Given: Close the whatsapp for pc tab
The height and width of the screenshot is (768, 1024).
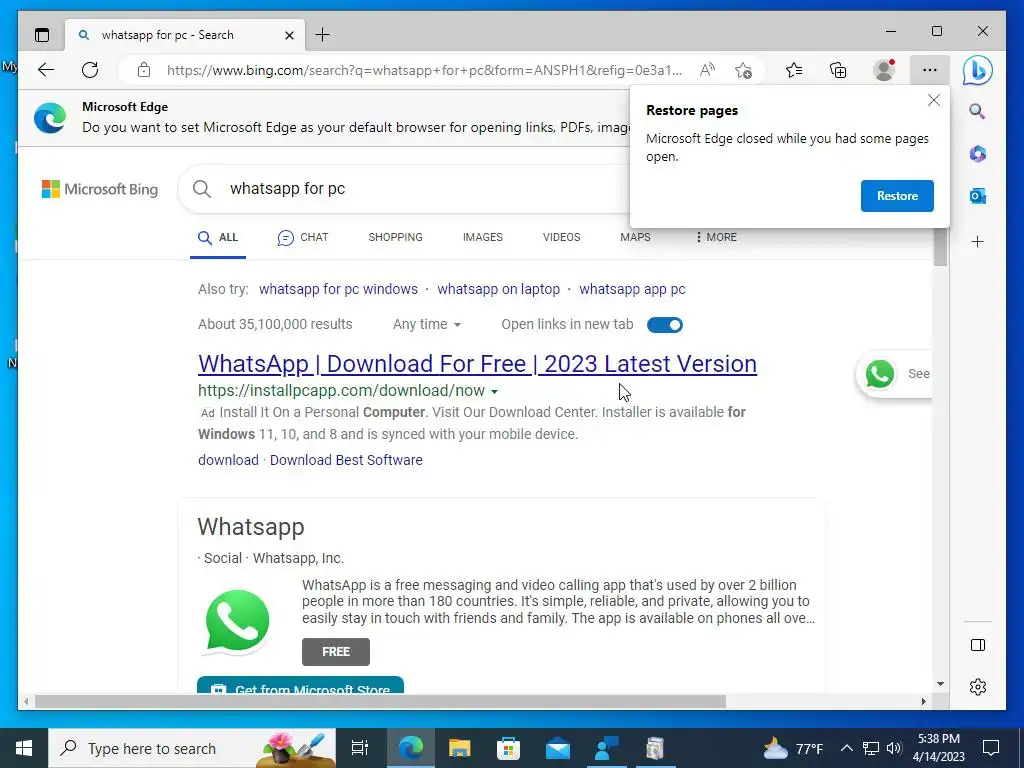Looking at the screenshot, I should pyautogui.click(x=289, y=35).
